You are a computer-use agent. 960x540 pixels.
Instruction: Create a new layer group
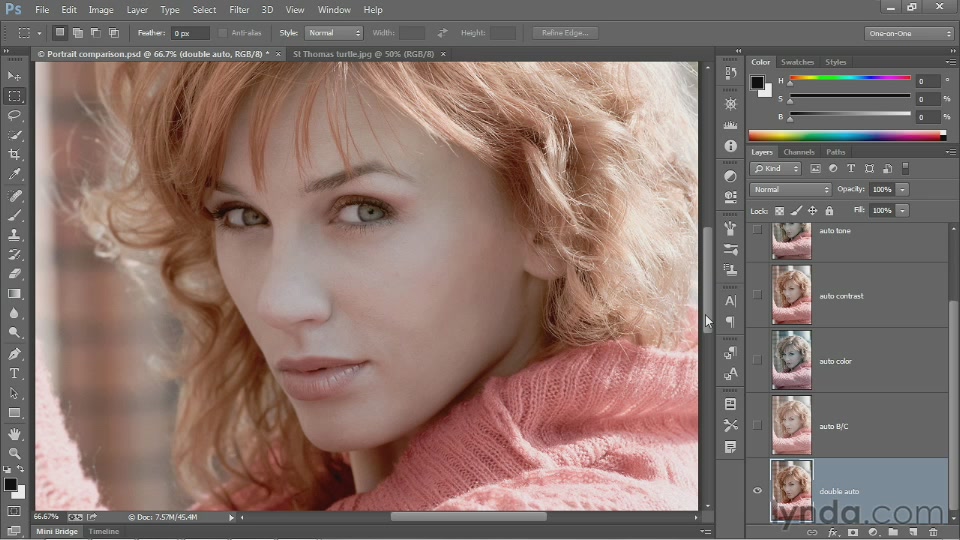click(893, 533)
